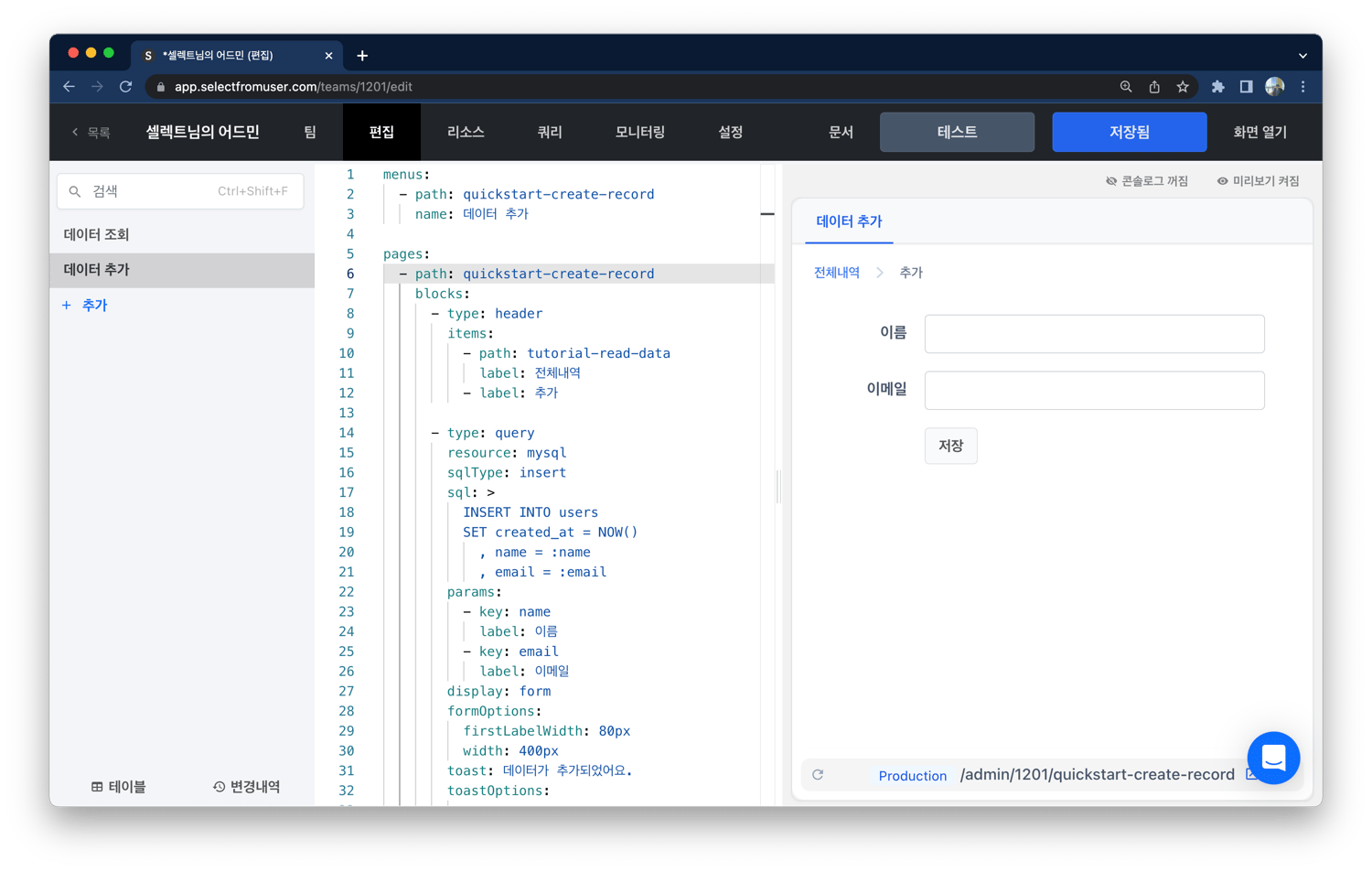Click line 18 'INSERT INTO users'

(x=531, y=512)
